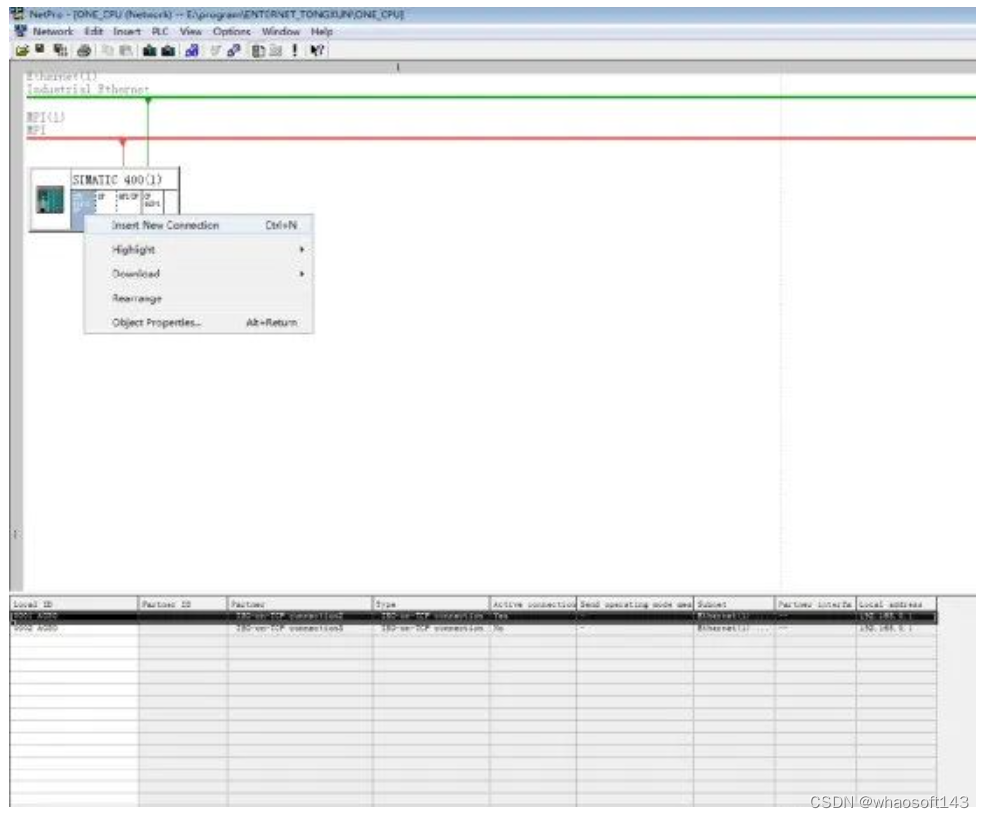Click the Subnet column header

(734, 604)
